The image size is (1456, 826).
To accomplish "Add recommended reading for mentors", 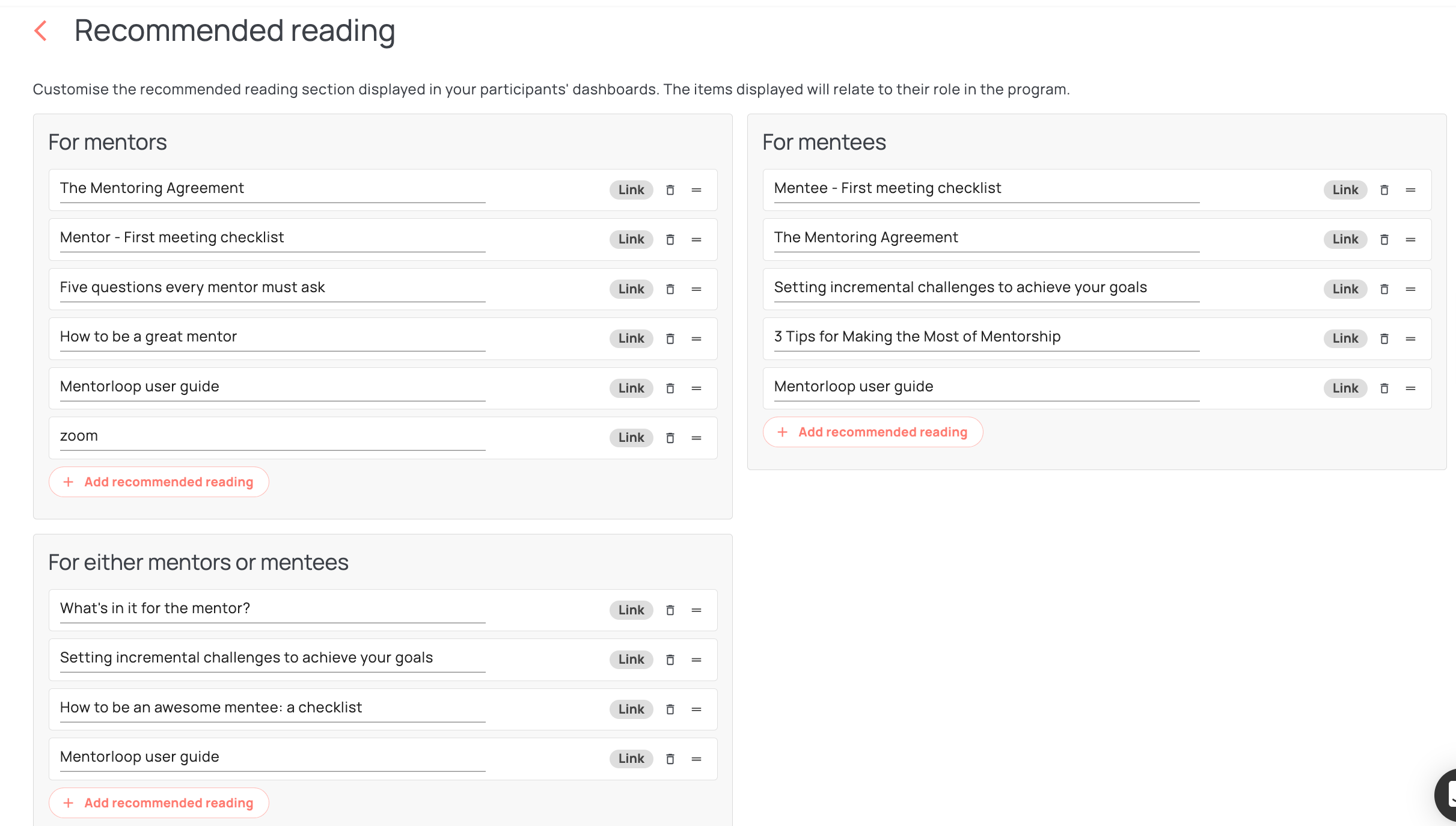I will coord(159,482).
